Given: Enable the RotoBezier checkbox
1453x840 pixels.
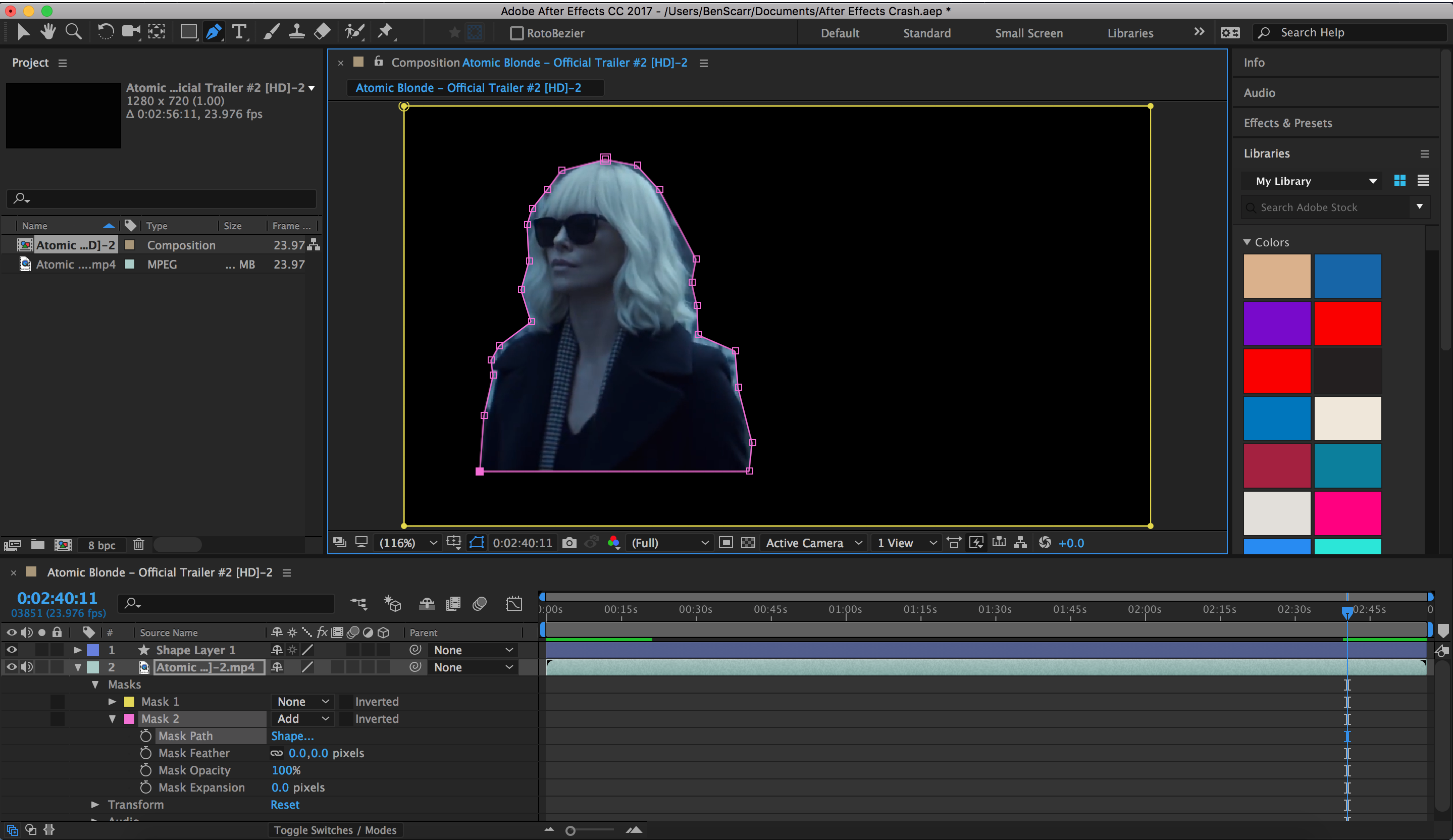Looking at the screenshot, I should click(x=516, y=33).
